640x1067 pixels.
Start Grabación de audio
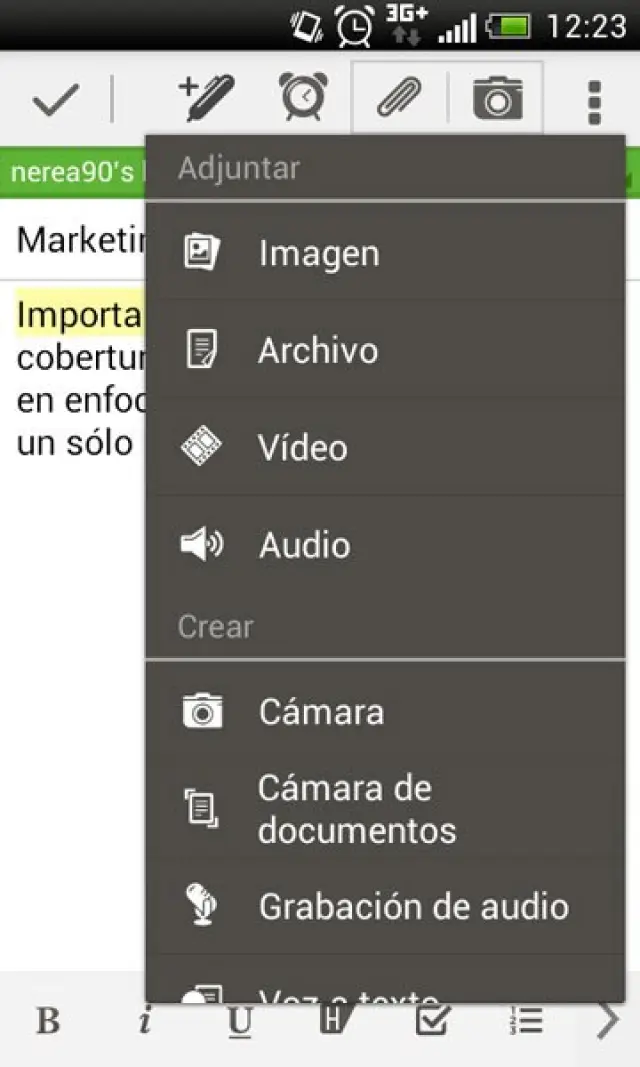385,906
